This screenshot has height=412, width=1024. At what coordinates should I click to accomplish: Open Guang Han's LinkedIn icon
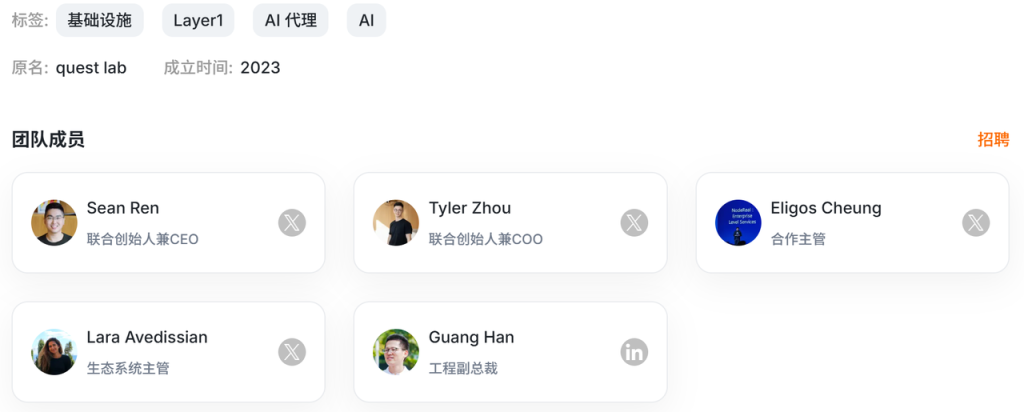coord(634,352)
